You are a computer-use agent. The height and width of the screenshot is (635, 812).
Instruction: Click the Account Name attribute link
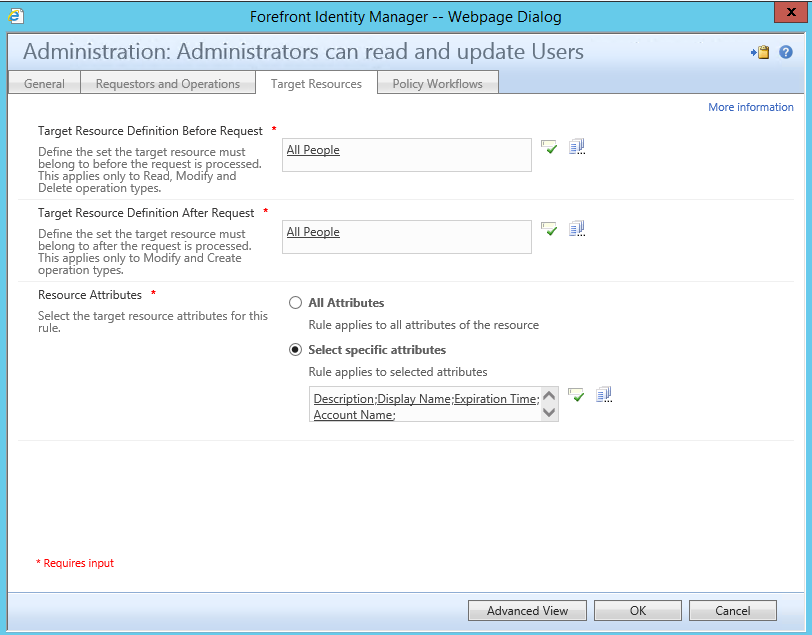click(x=353, y=415)
